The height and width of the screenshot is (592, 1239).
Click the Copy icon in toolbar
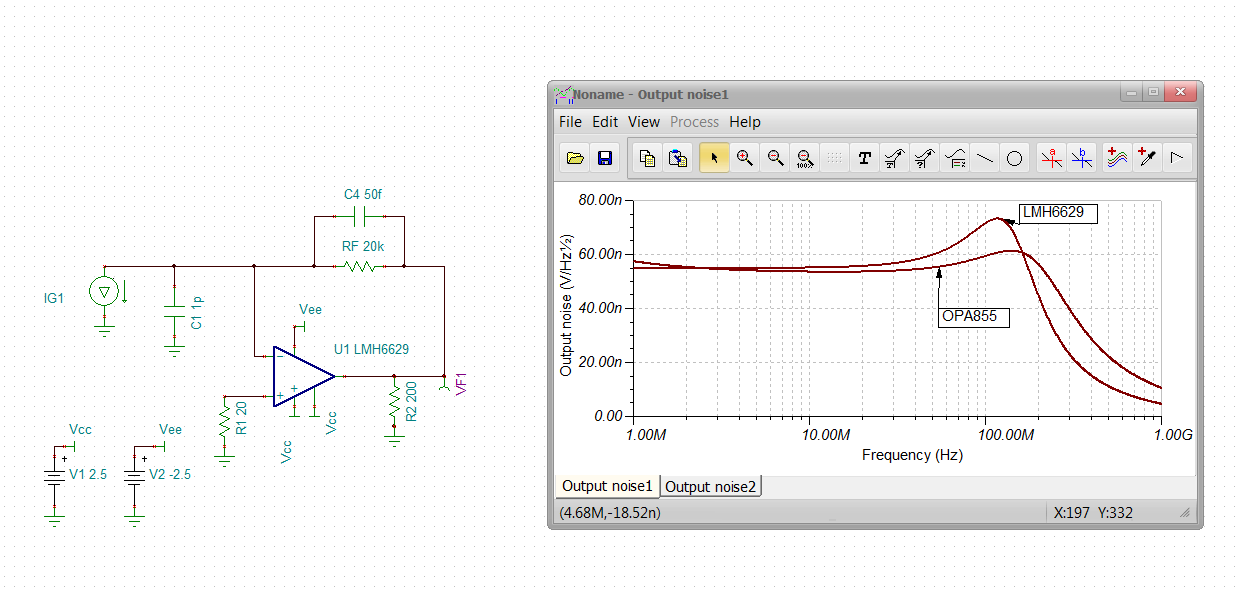[x=648, y=158]
